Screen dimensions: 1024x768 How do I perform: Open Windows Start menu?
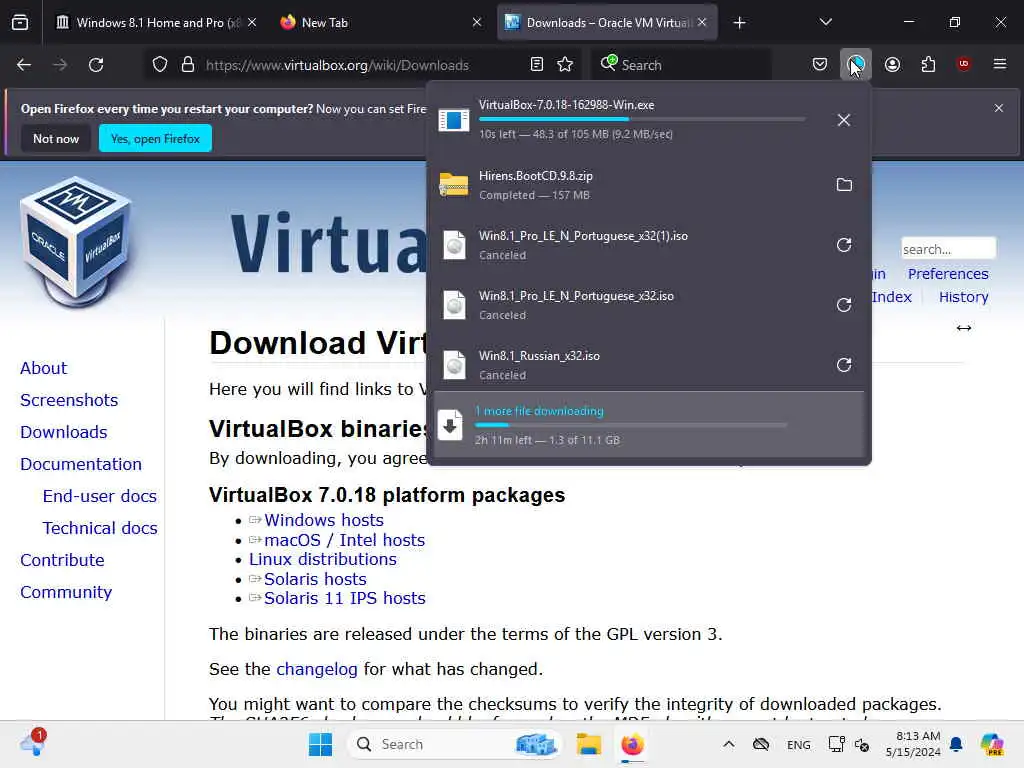(320, 744)
